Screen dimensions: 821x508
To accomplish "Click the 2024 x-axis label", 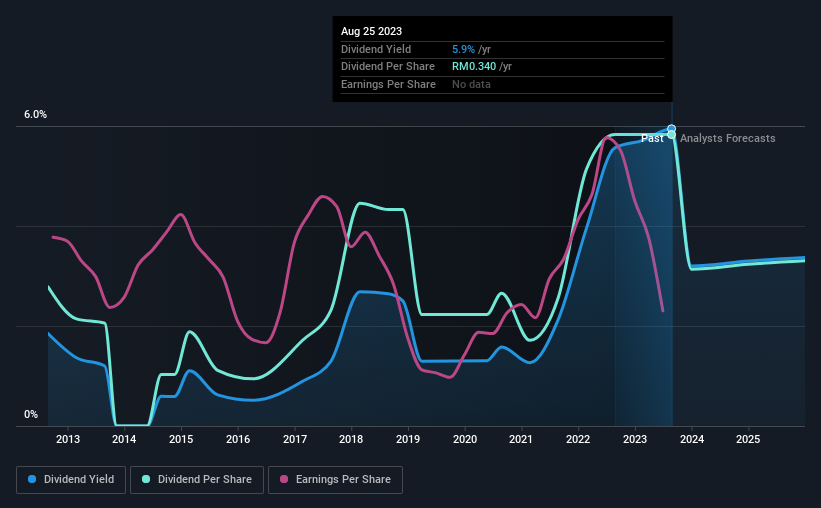I will [692, 439].
